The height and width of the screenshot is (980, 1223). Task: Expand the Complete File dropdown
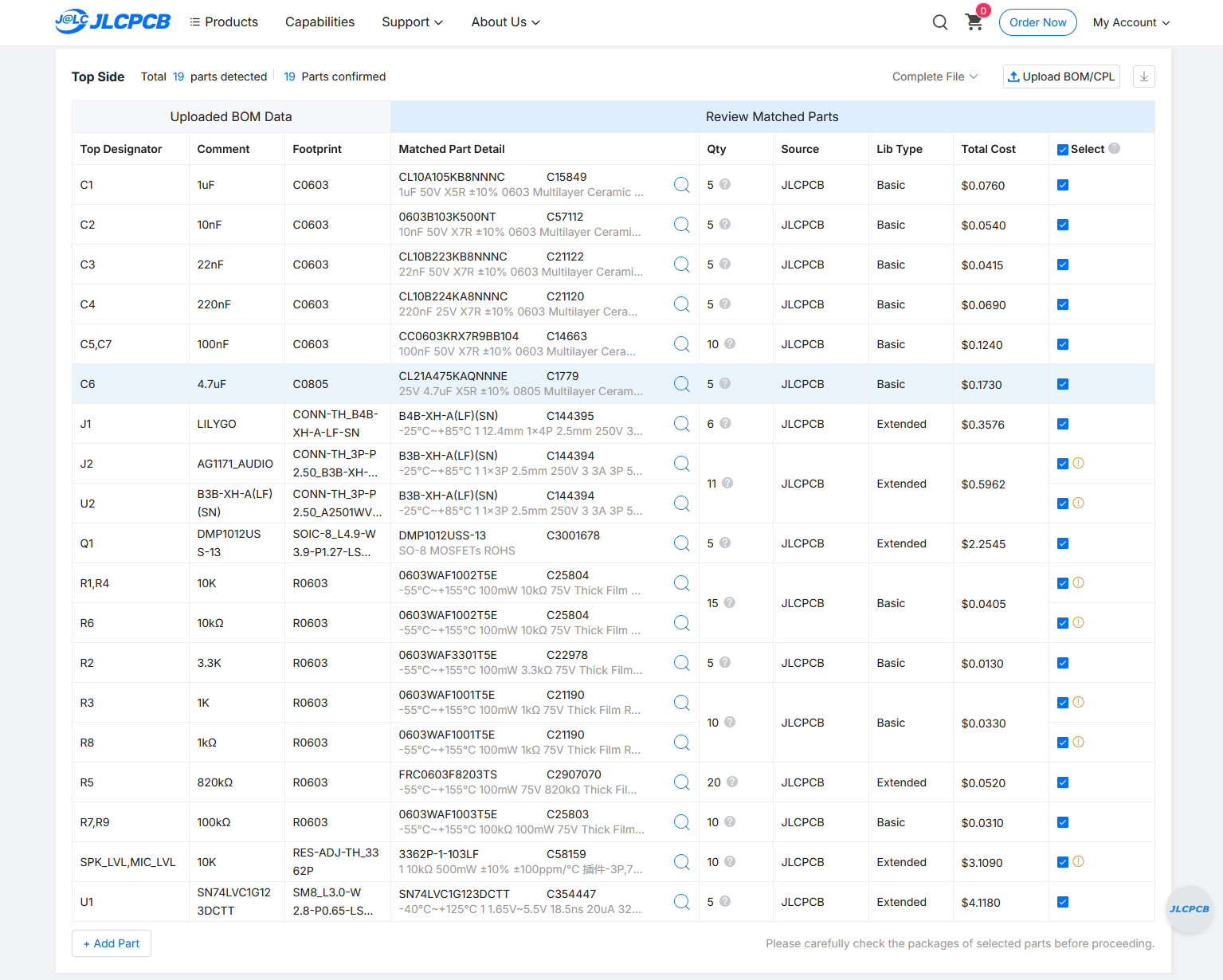point(935,76)
